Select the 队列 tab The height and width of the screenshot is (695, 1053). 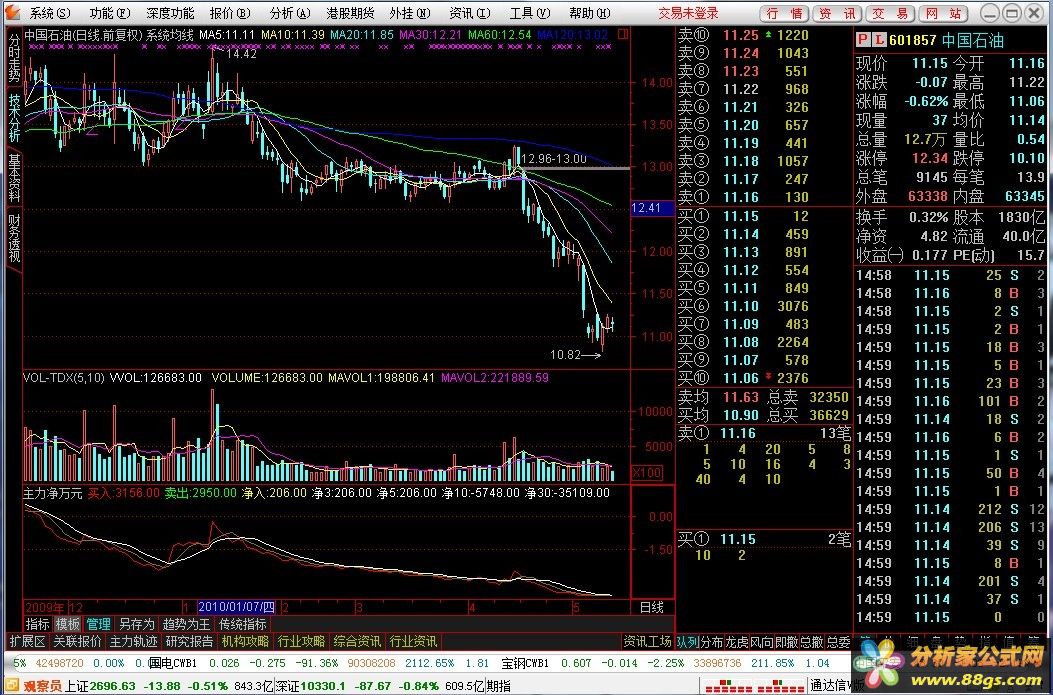(687, 642)
